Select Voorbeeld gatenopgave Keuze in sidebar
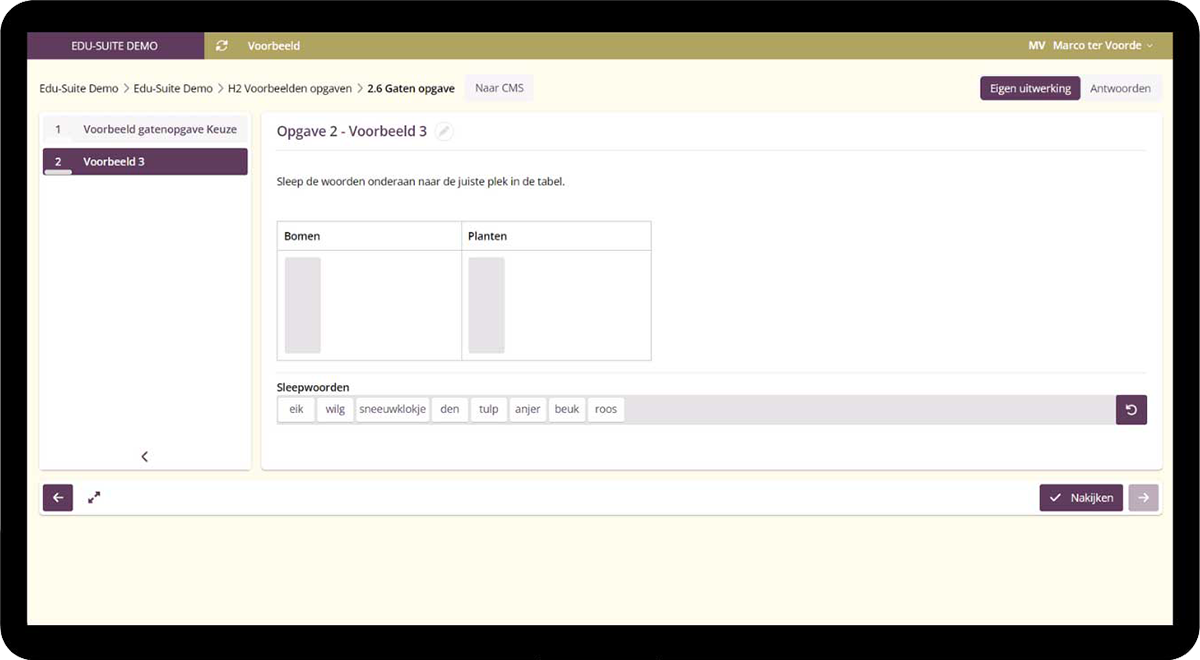1200x660 pixels. (x=146, y=130)
